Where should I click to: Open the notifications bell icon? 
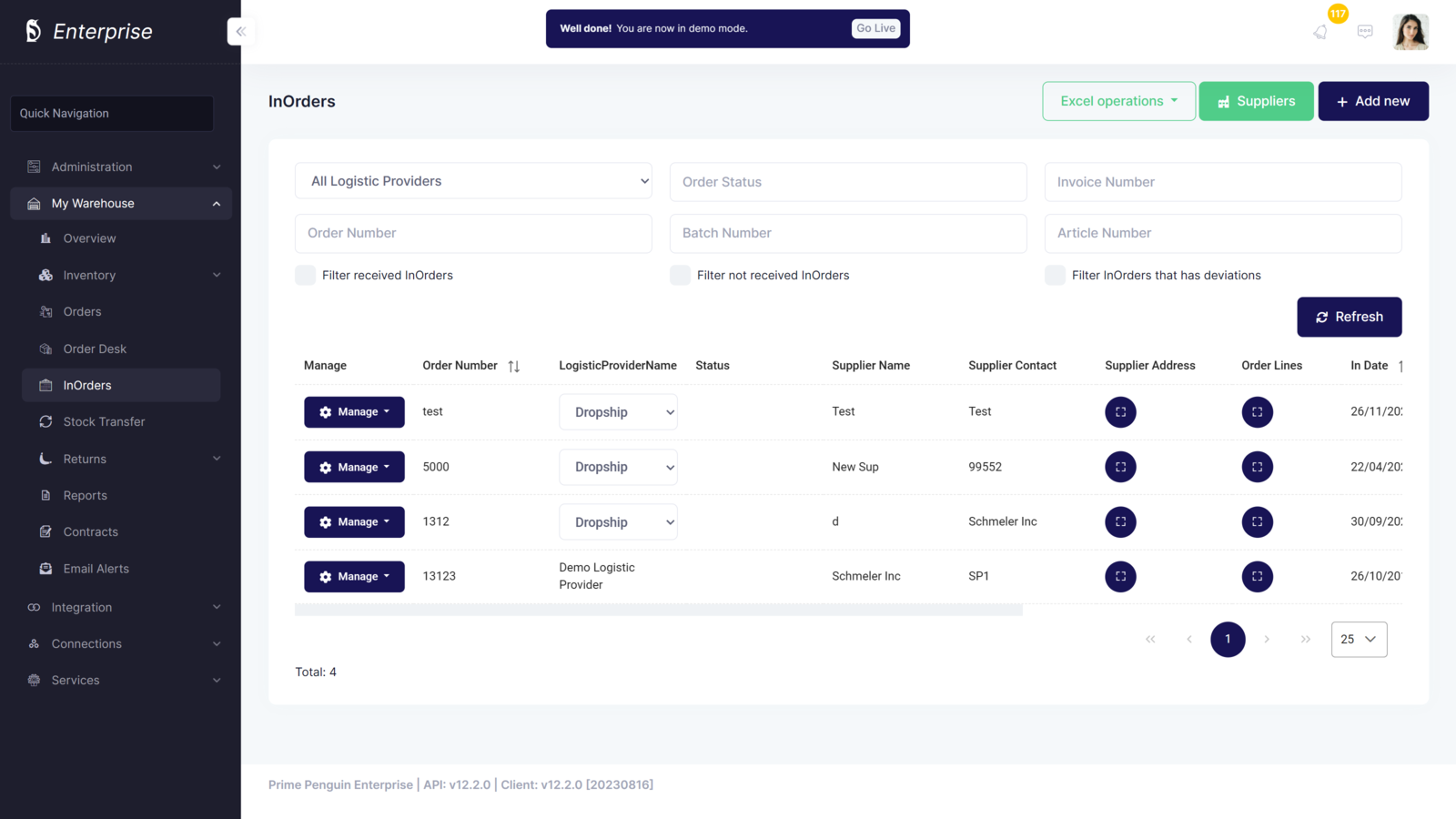[x=1320, y=32]
